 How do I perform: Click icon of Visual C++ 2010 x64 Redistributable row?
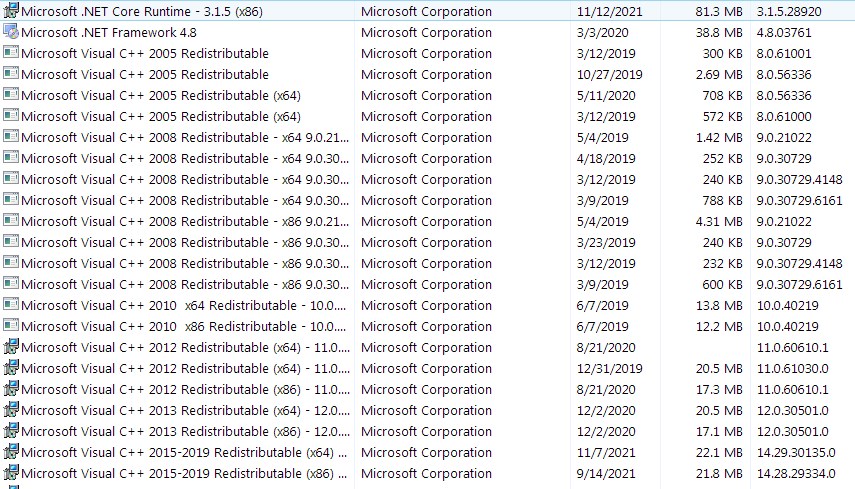pyautogui.click(x=11, y=305)
